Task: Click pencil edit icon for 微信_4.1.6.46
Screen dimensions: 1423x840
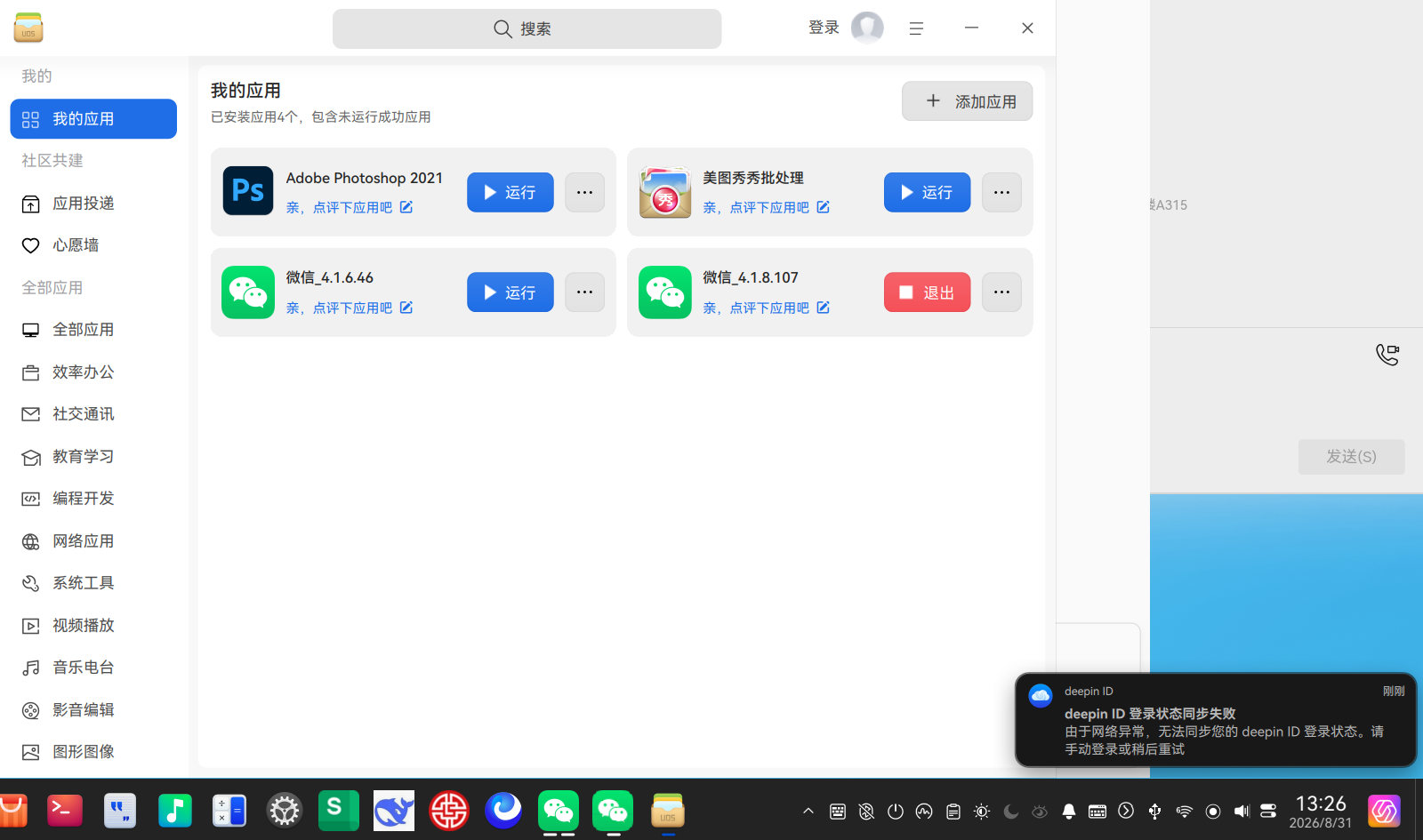Action: (406, 308)
